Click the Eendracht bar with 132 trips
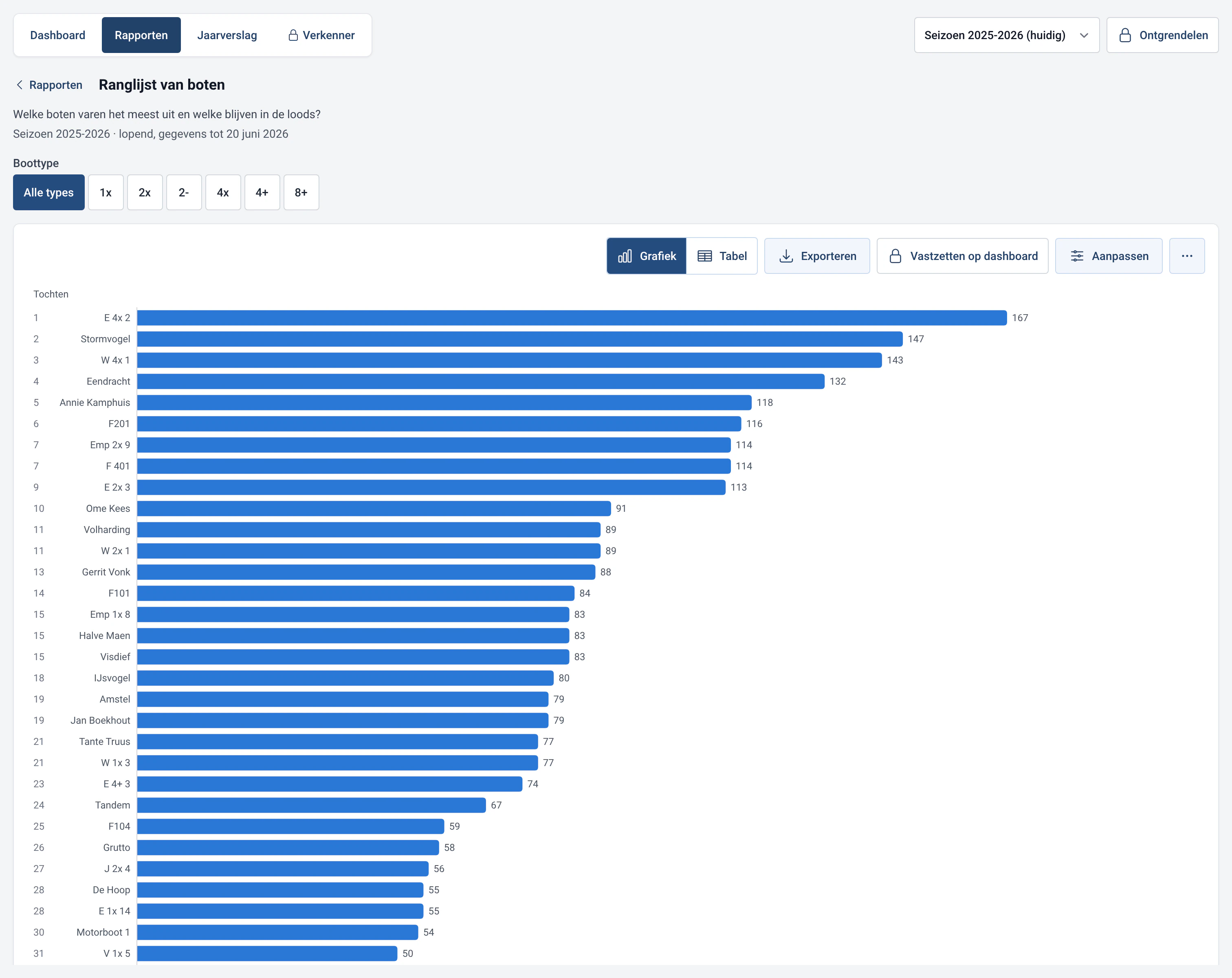 (x=481, y=381)
